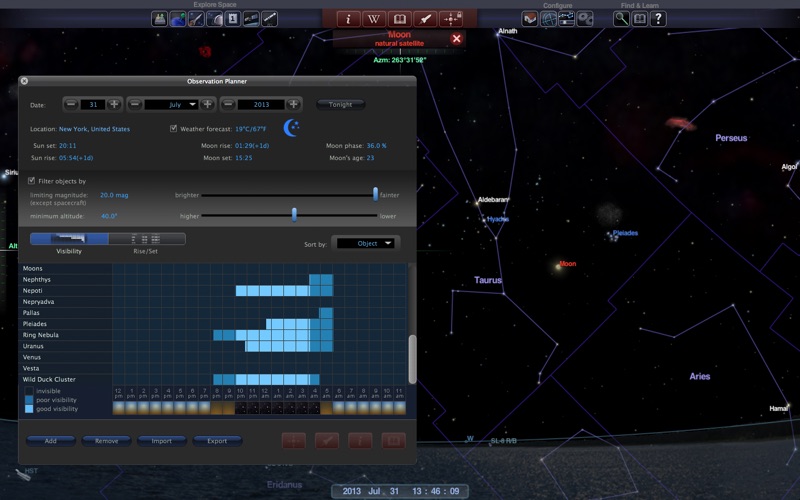Increase the day with plus stepper

coord(114,104)
